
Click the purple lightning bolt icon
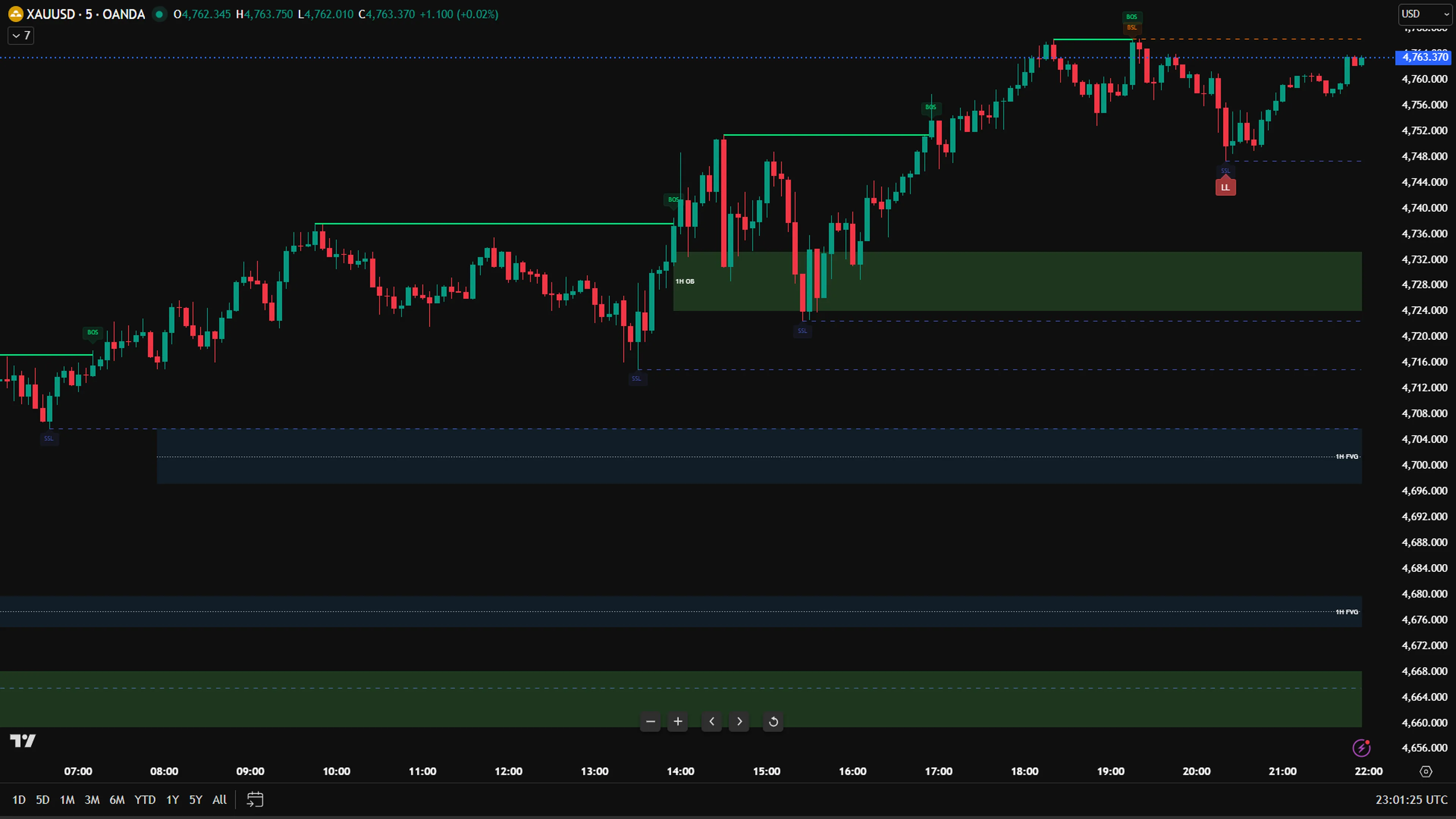tap(1362, 748)
